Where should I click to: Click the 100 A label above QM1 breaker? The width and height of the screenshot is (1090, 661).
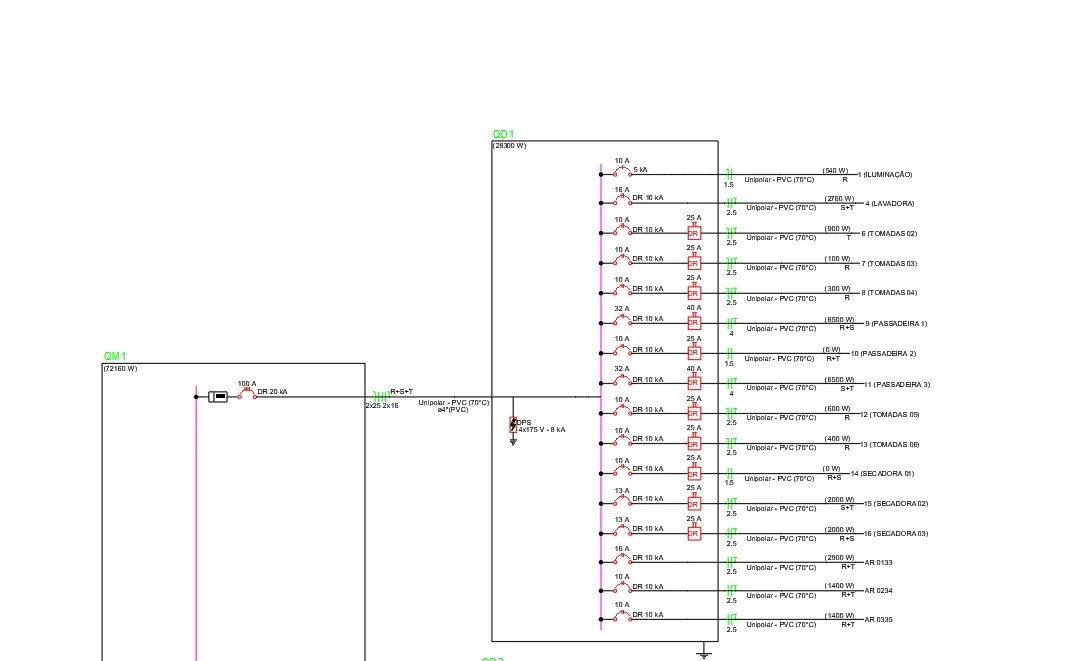(x=247, y=384)
